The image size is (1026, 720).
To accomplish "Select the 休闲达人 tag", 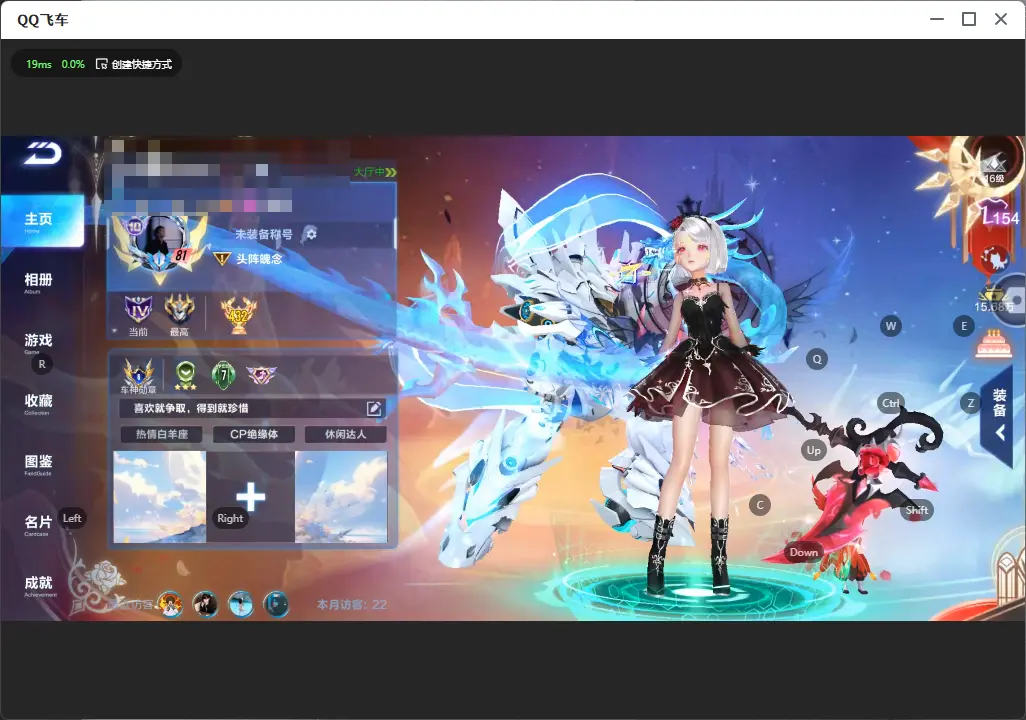I will click(345, 435).
